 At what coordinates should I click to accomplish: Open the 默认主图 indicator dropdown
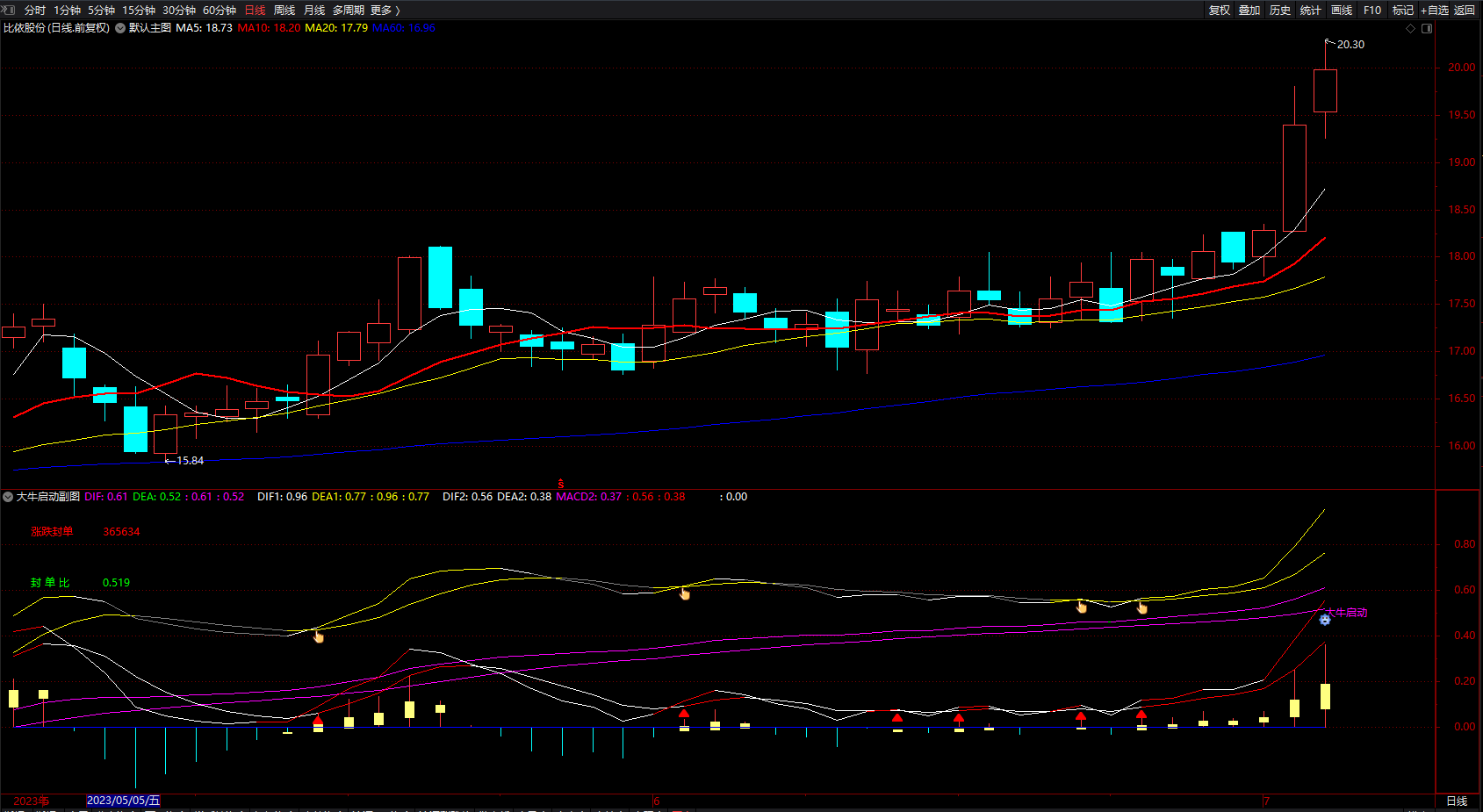[x=120, y=28]
